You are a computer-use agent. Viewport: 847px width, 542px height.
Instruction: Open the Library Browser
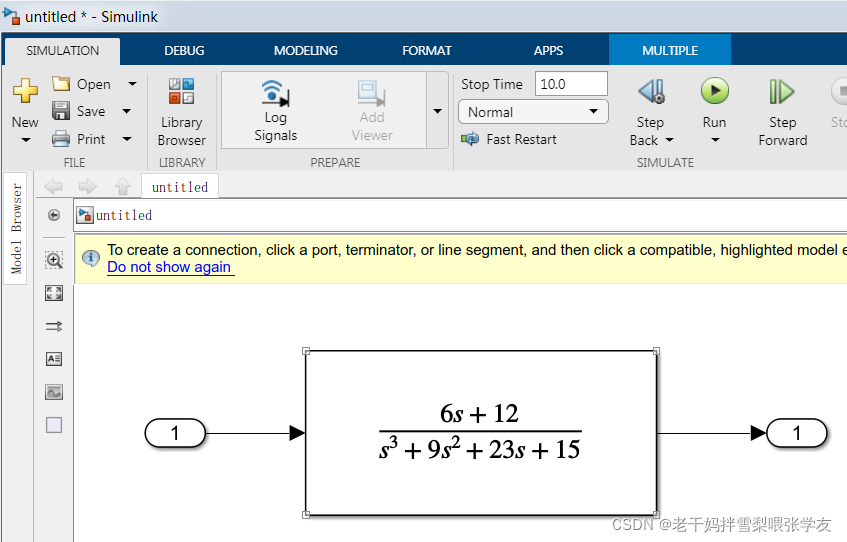click(182, 112)
